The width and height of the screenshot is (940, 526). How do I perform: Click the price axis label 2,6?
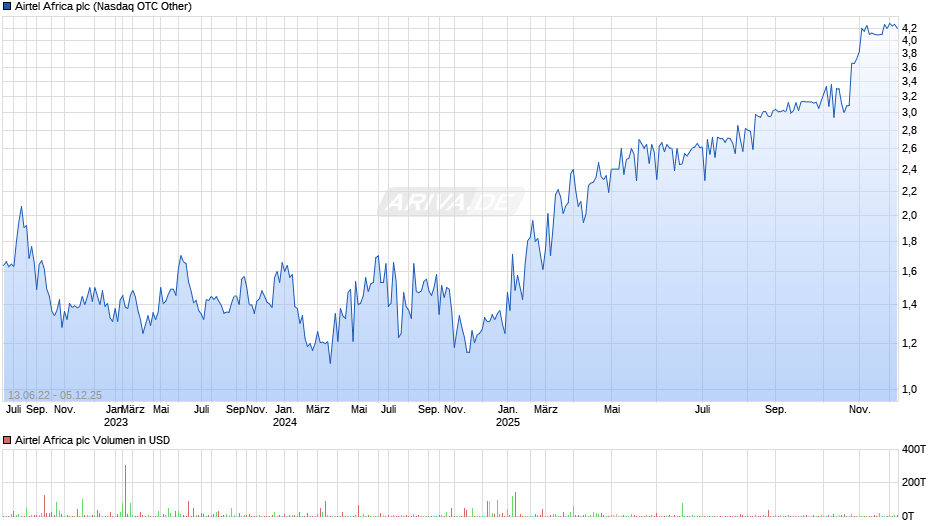909,148
